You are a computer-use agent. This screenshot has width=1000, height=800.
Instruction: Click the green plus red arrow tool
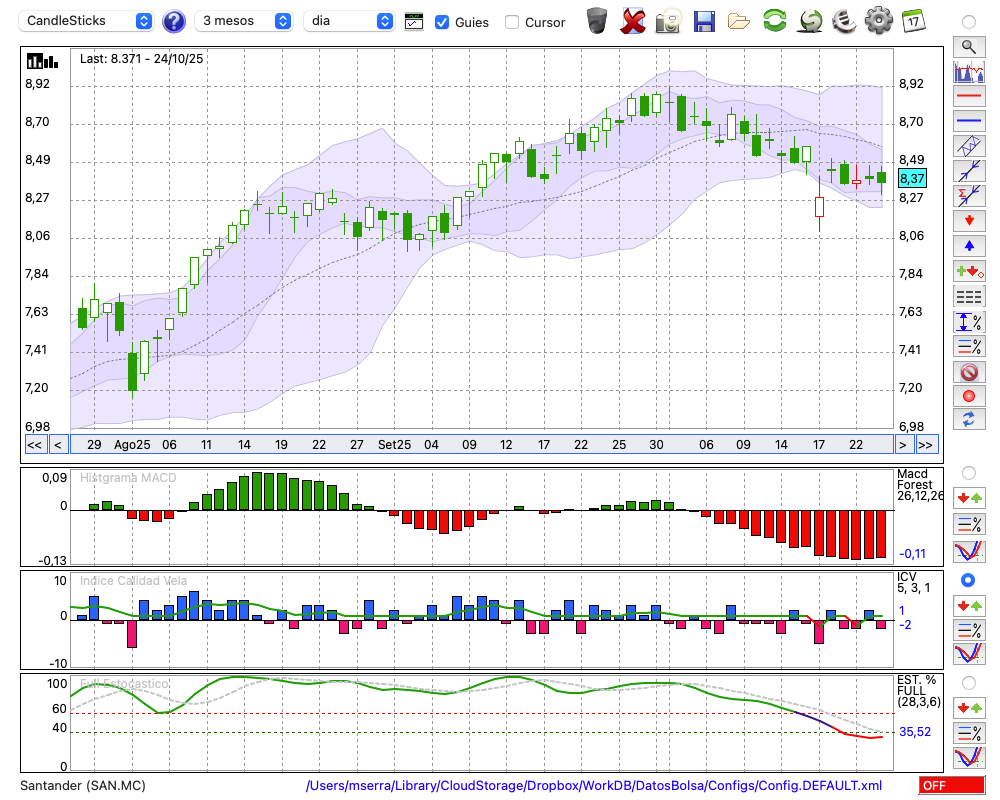(x=969, y=271)
